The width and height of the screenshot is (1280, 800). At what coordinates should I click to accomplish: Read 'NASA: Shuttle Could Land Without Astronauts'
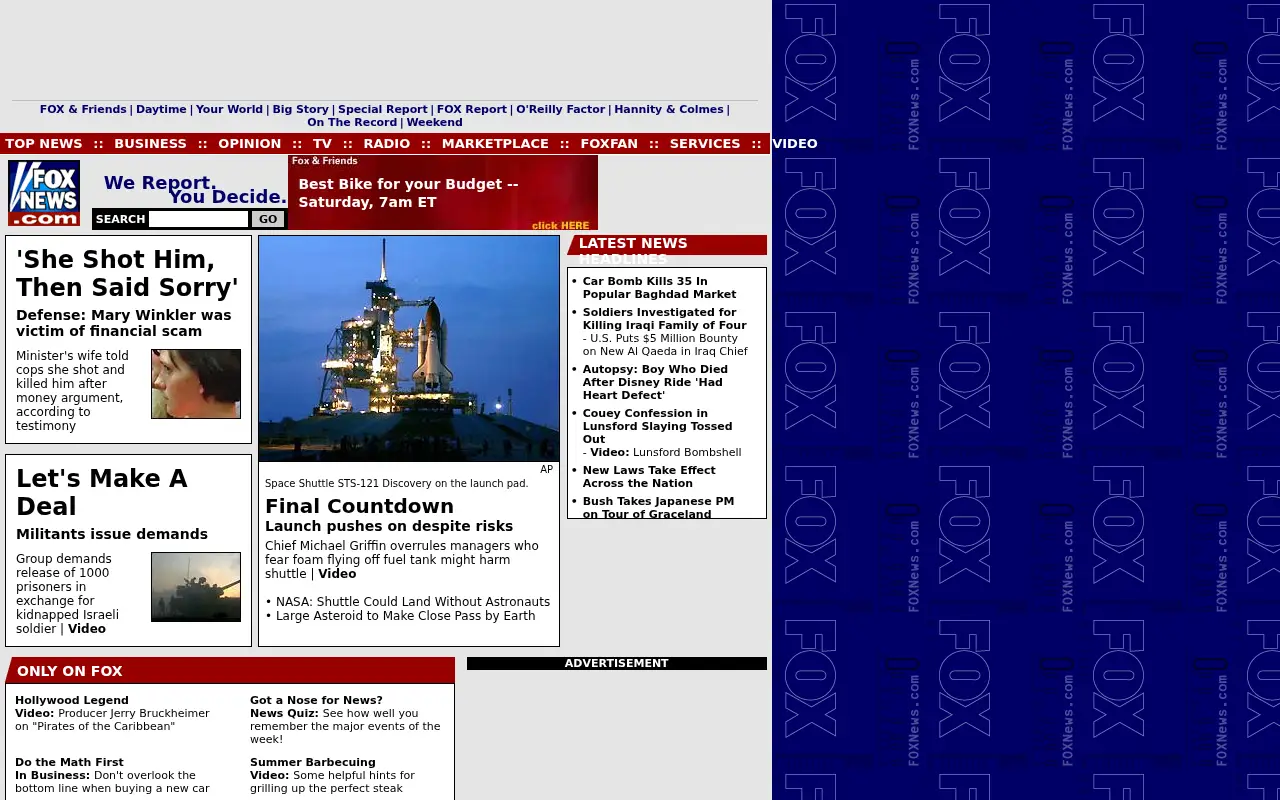pyautogui.click(x=413, y=602)
